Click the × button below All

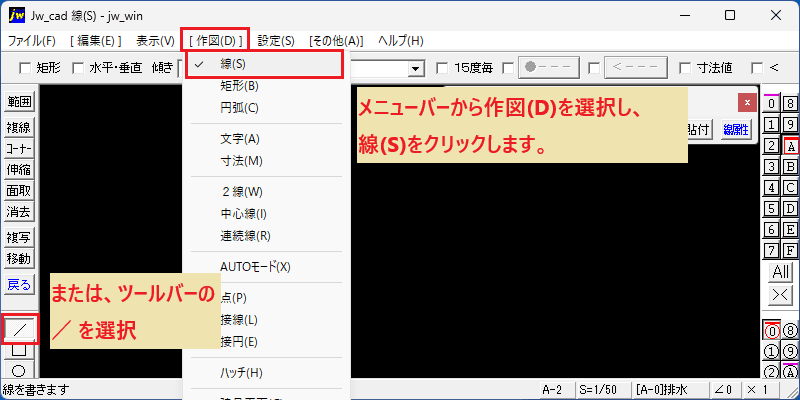click(782, 294)
